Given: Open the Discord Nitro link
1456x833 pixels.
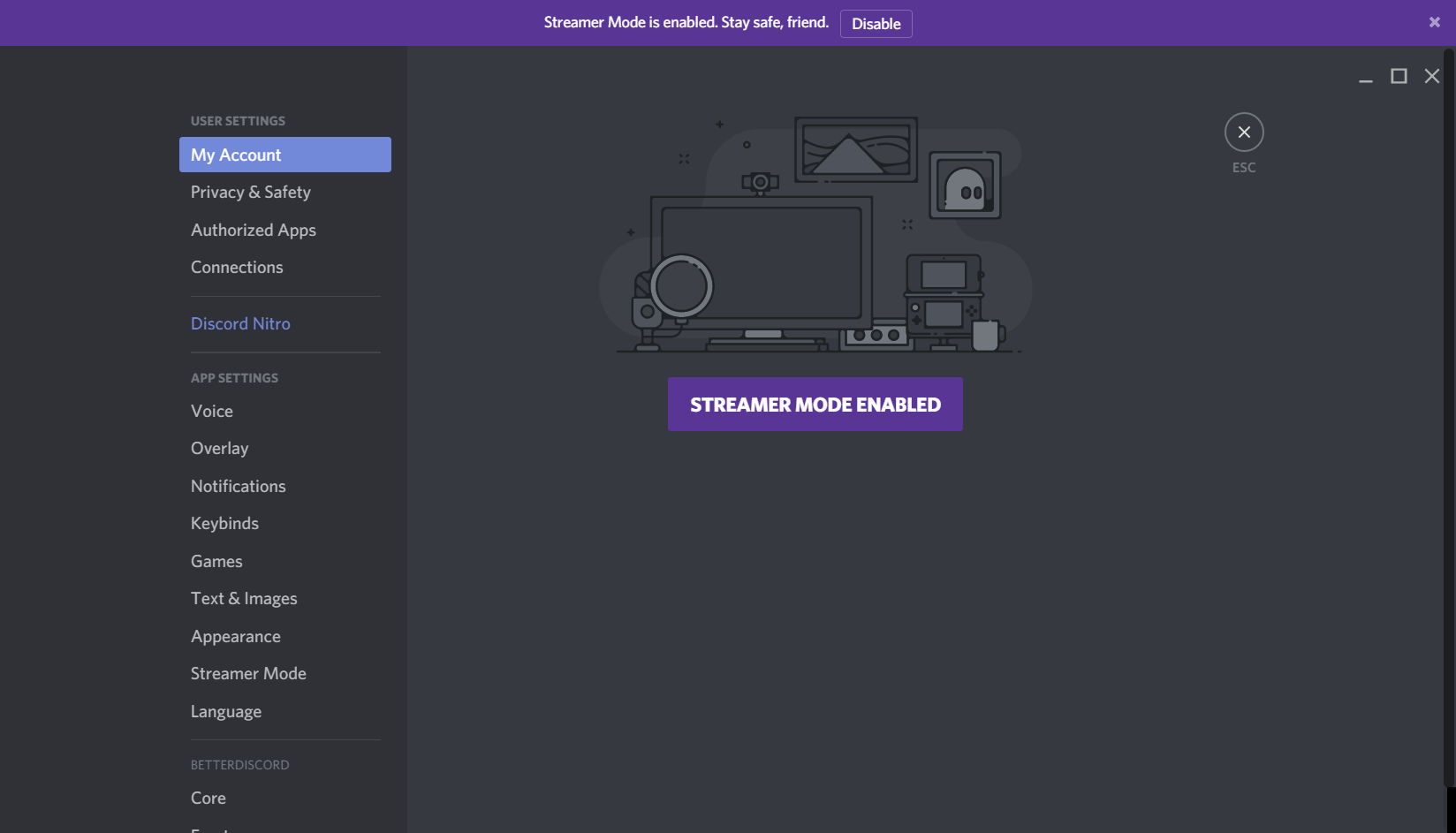Looking at the screenshot, I should (x=240, y=324).
